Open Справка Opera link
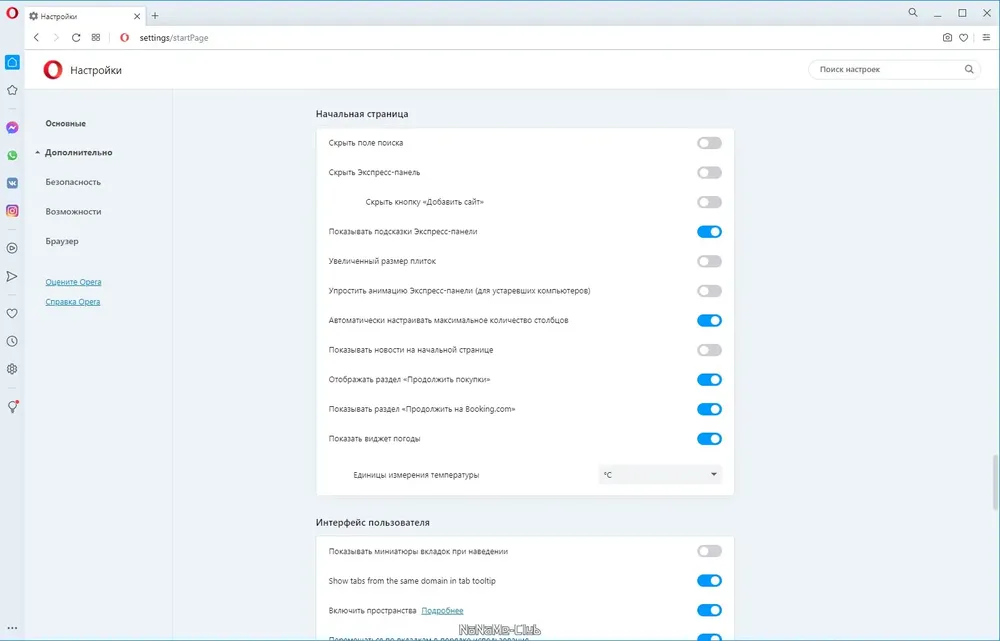1000x641 pixels. (x=73, y=302)
